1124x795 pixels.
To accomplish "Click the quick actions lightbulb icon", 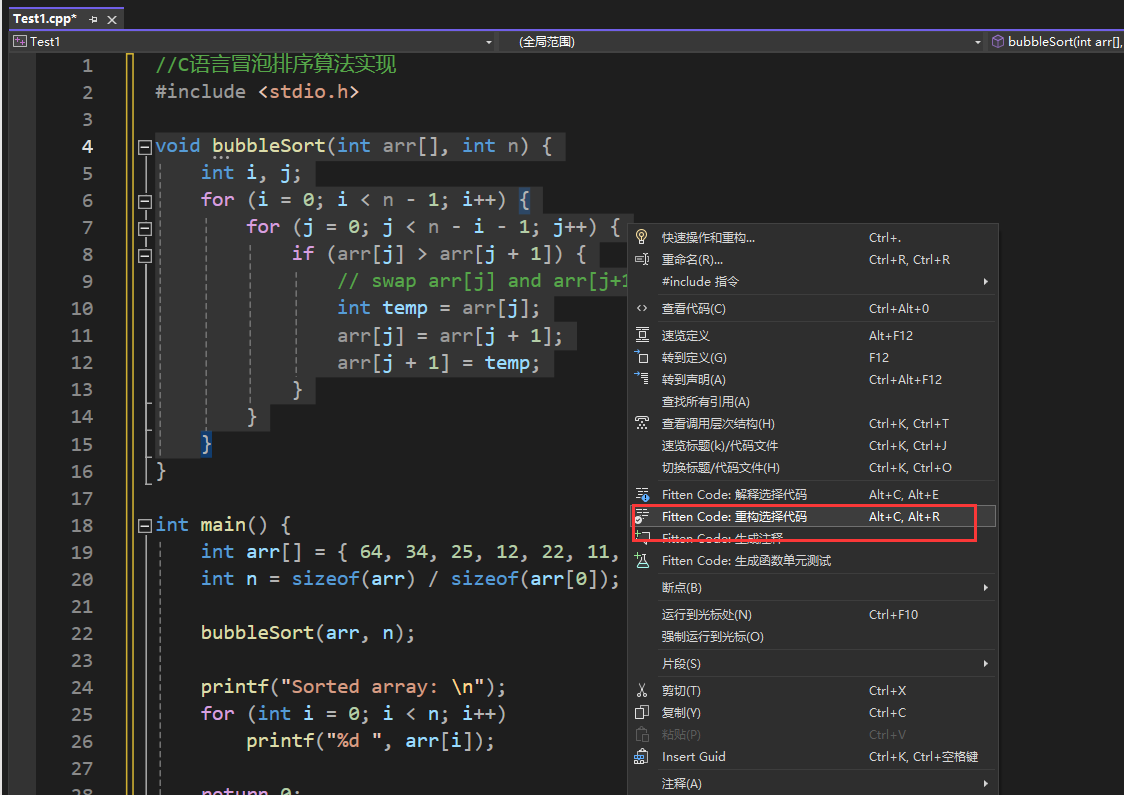I will click(x=640, y=237).
